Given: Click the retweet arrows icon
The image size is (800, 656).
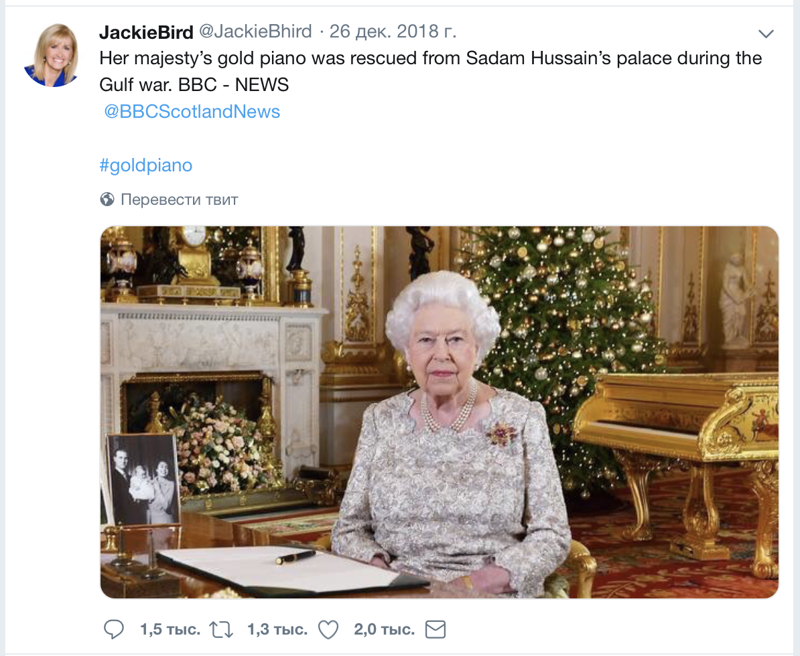Looking at the screenshot, I should tap(222, 630).
